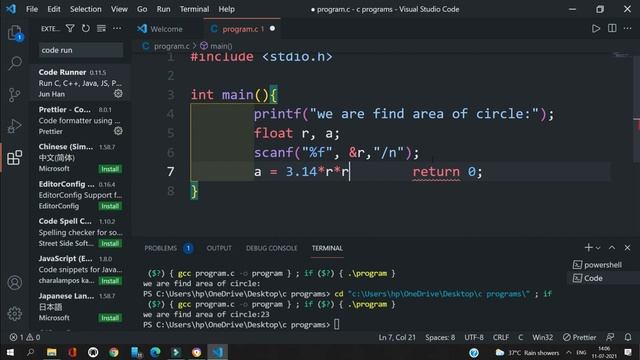The height and width of the screenshot is (360, 640).
Task: Select the program.c editor tab
Action: click(242, 29)
